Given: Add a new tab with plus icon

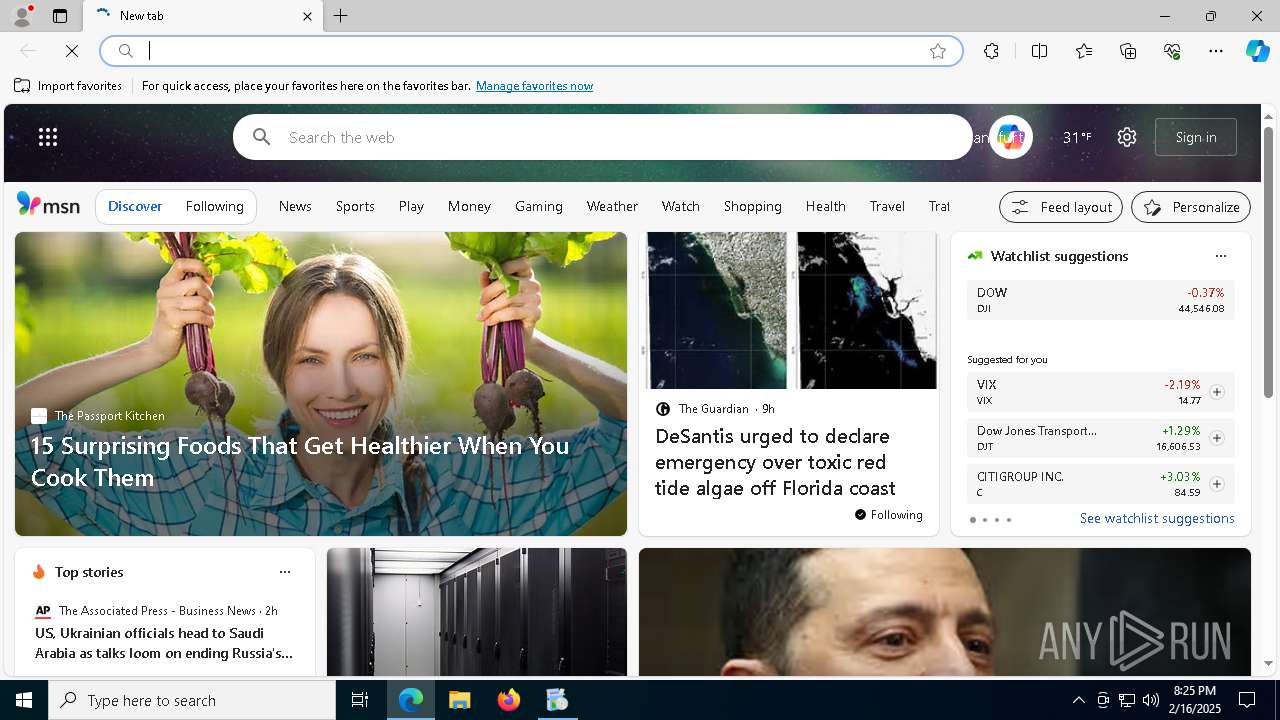Looking at the screenshot, I should click(341, 16).
